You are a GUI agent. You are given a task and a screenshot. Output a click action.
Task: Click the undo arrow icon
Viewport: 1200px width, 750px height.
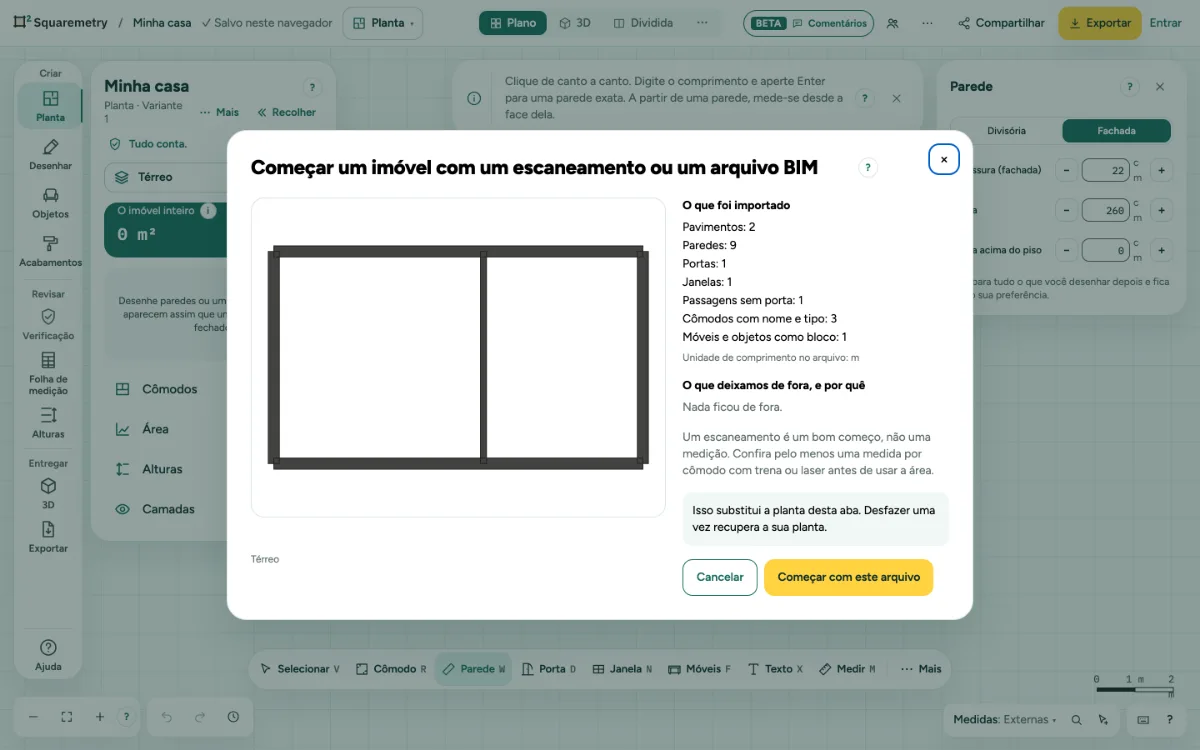[166, 717]
